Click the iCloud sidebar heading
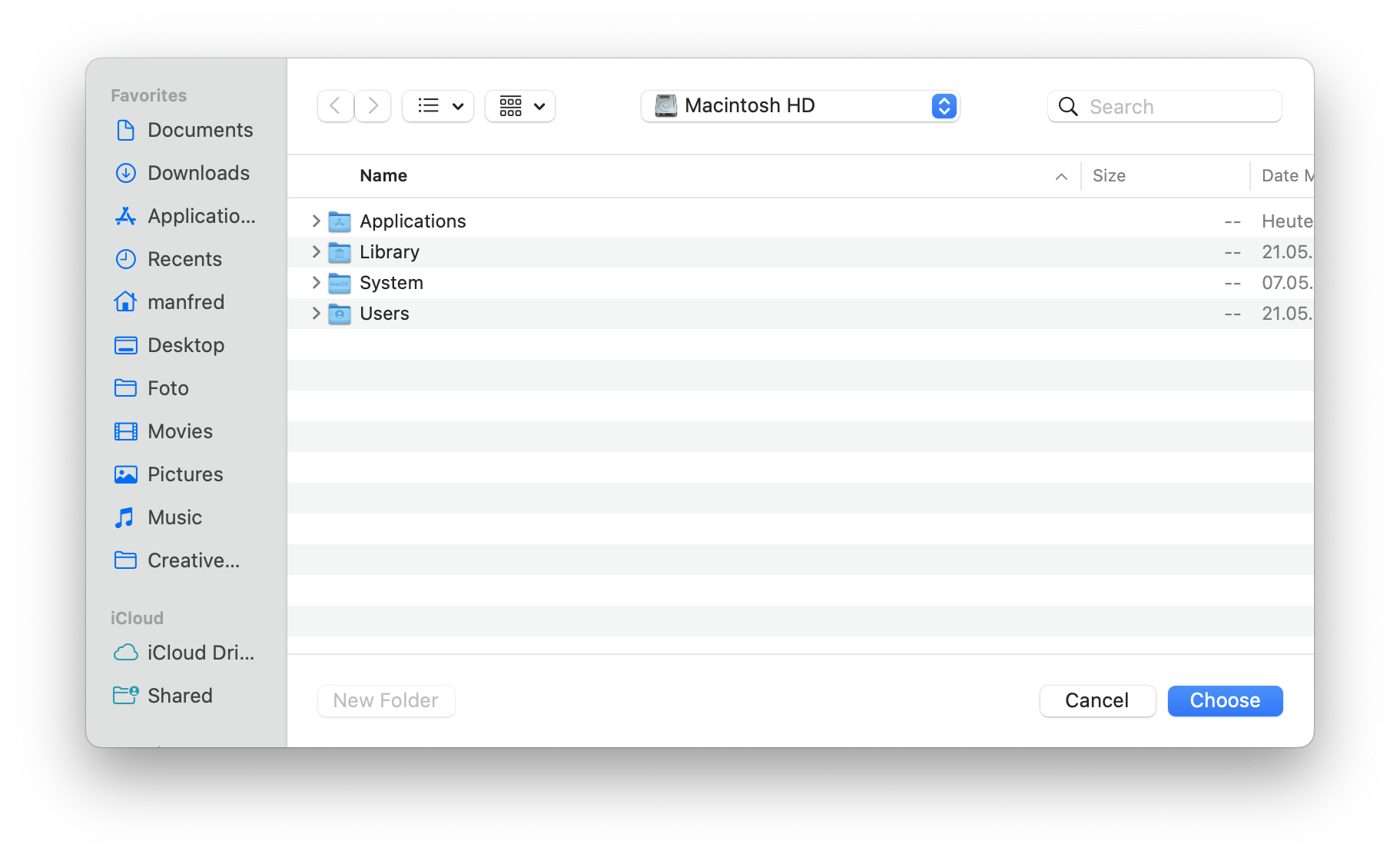 137,618
